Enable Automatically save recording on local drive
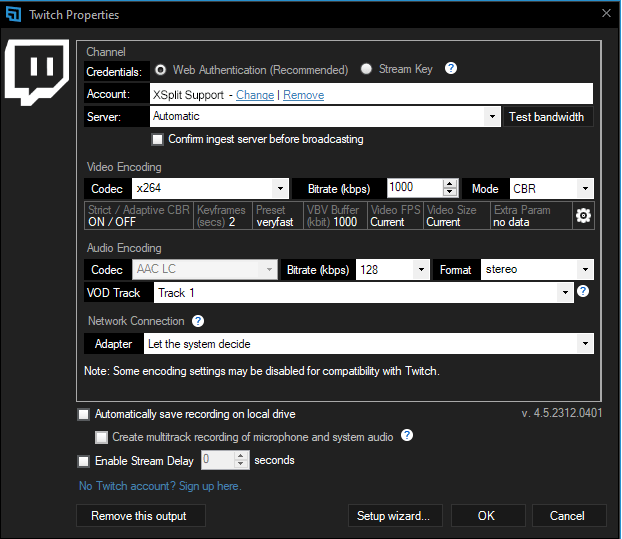622x539 pixels. 83,415
